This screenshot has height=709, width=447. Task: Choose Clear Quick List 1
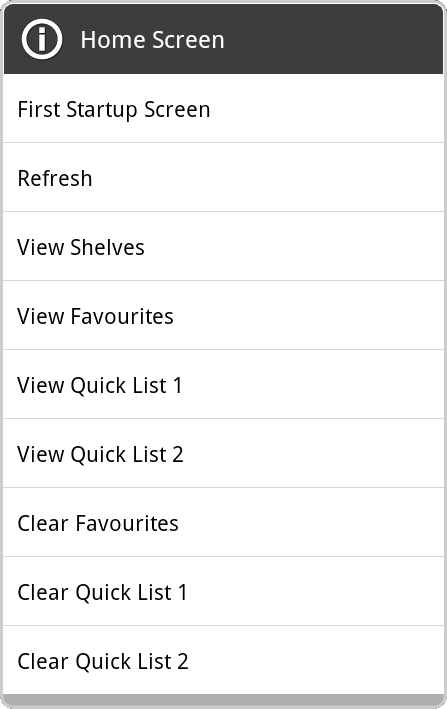tap(223, 591)
